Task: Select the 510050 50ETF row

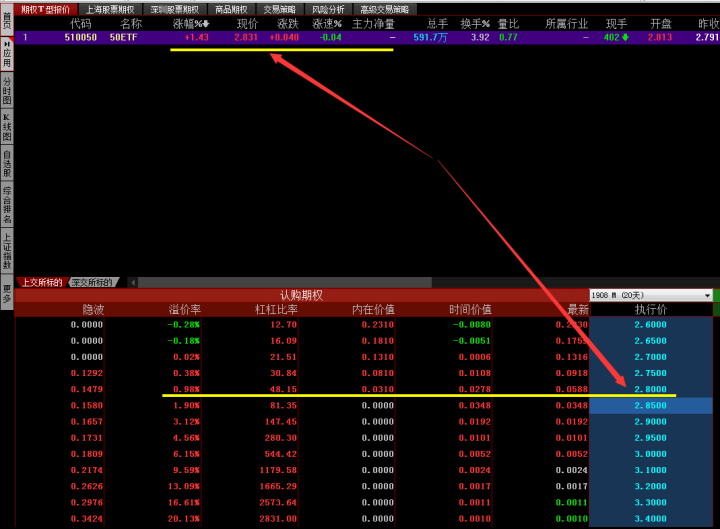Action: point(367,37)
